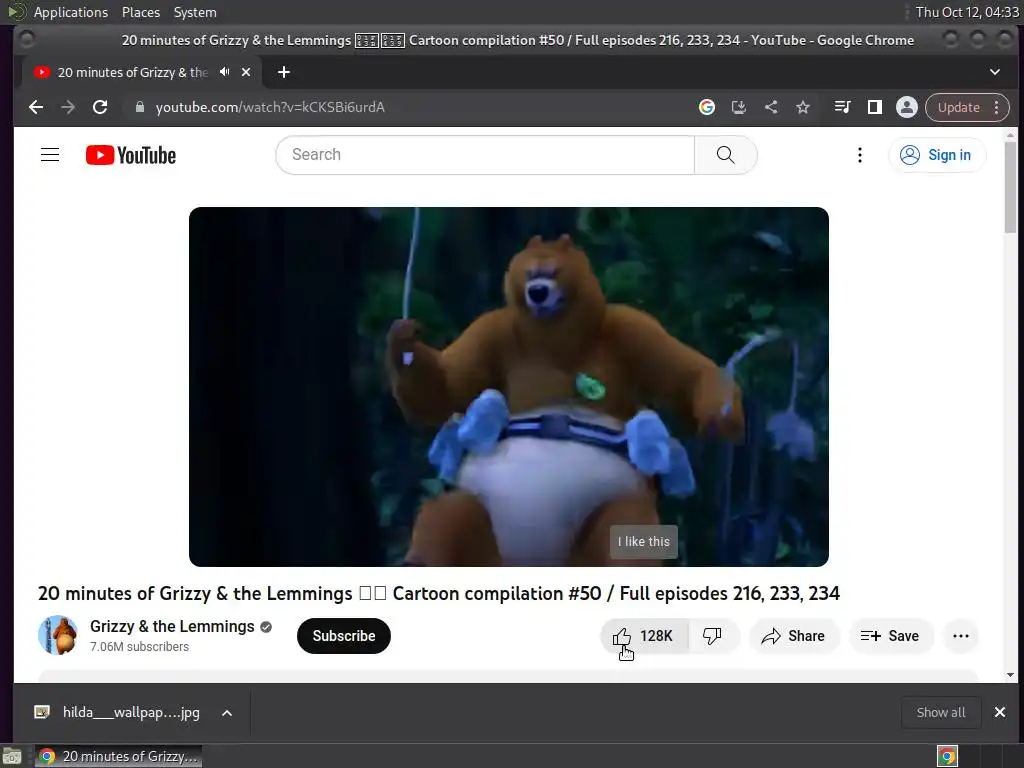Click the browser forward arrow
Viewport: 1024px width, 768px height.
click(68, 107)
